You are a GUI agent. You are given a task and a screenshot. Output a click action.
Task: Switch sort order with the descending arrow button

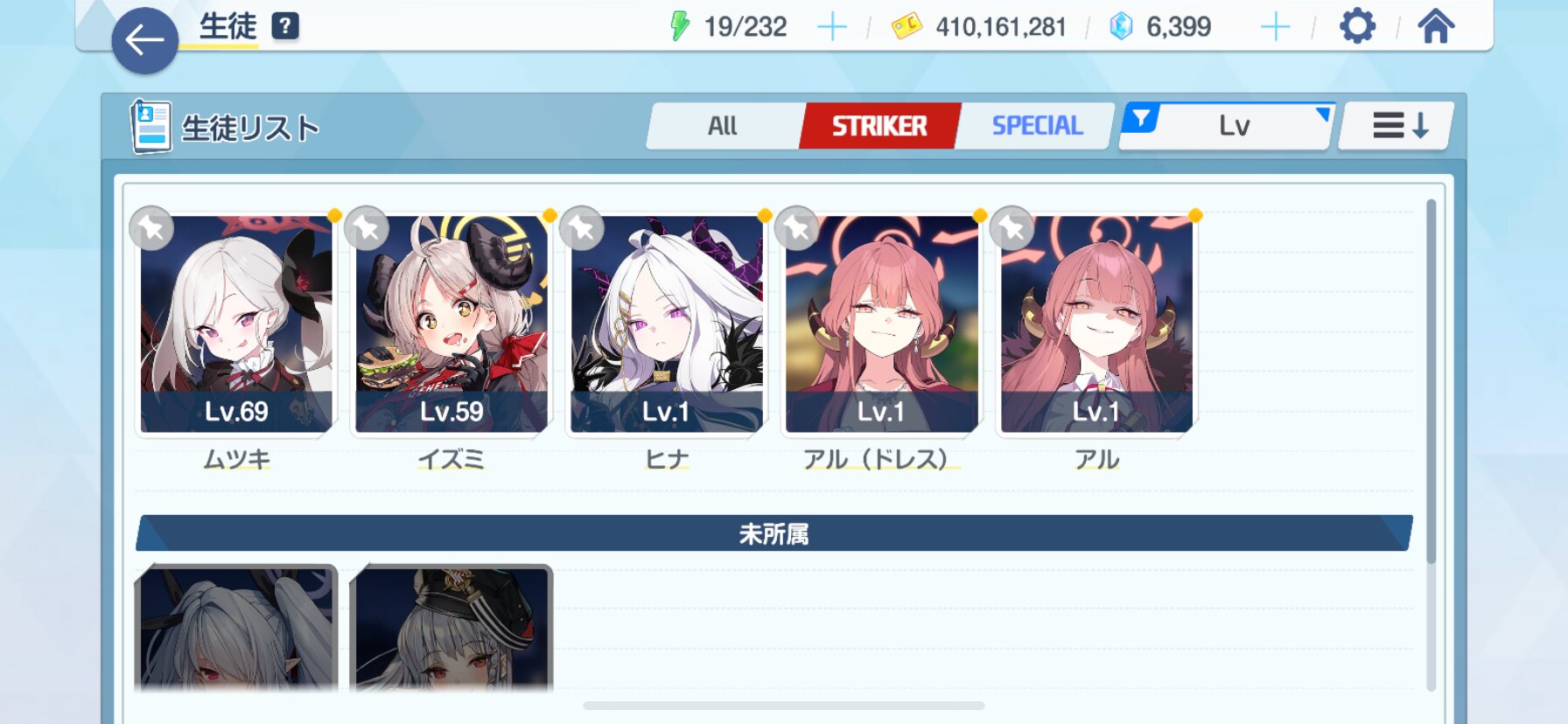1396,126
